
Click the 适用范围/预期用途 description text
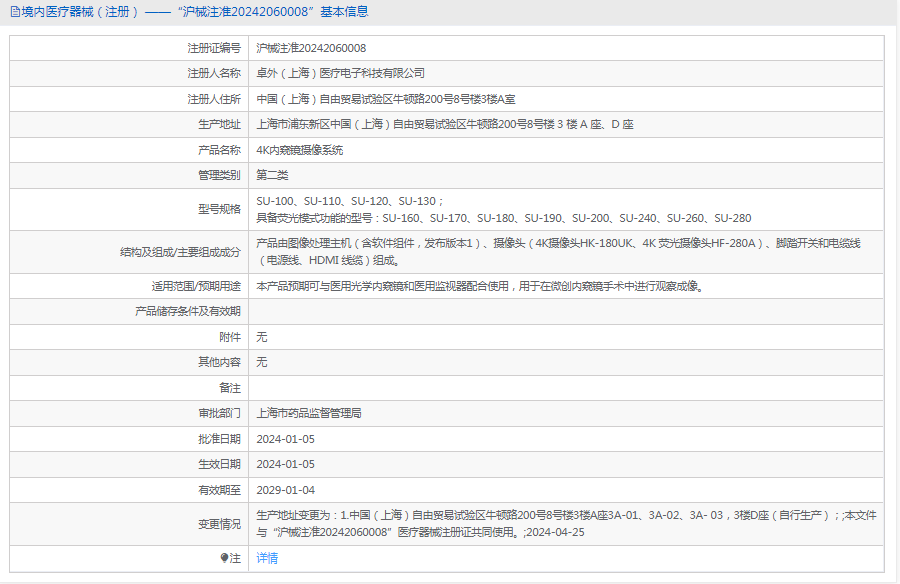[x=479, y=286]
